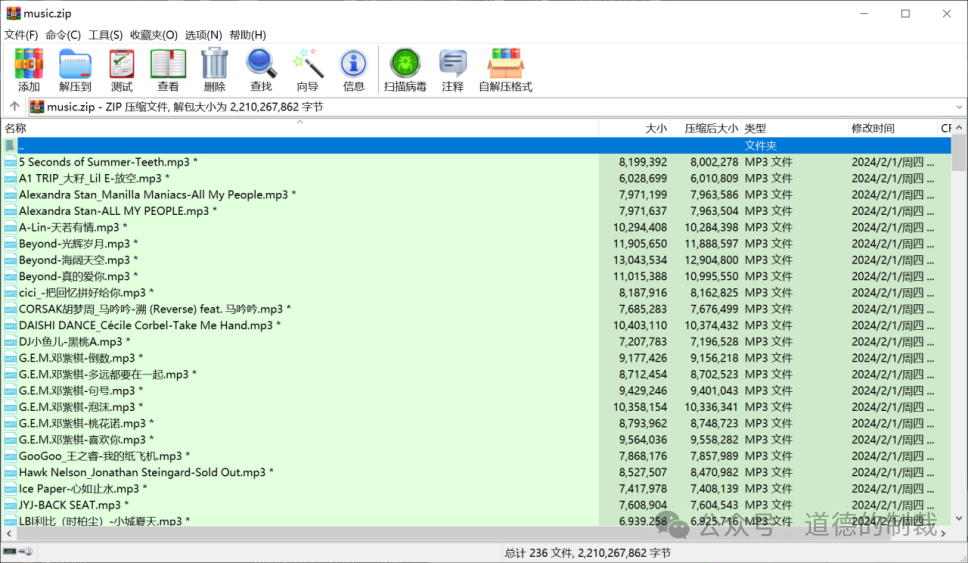This screenshot has width=968, height=563.
Task: Click the MP3 icon beside 5 Seconds of Summer-Teeth.mp3
Action: point(10,162)
